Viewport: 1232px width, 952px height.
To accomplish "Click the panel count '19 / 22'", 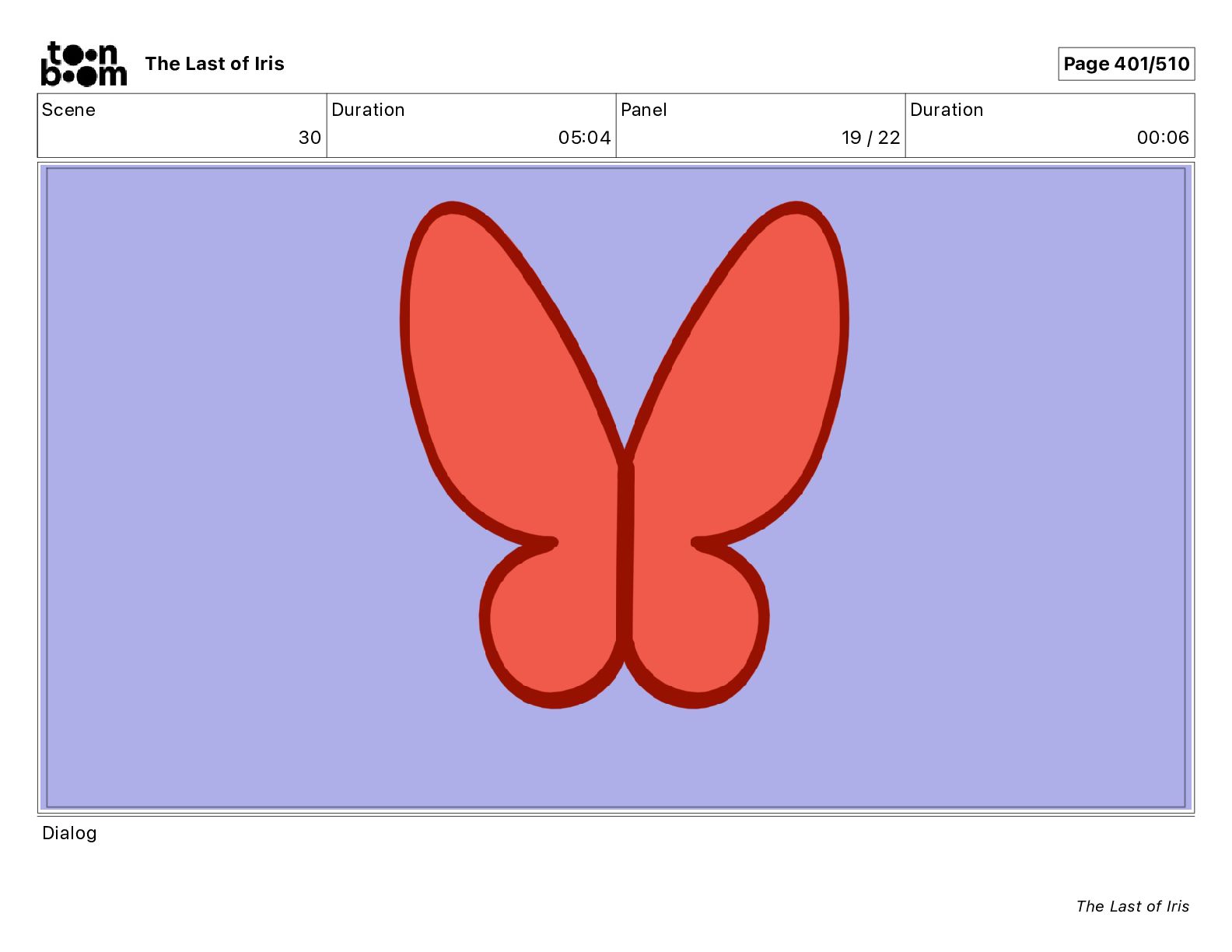I will [x=870, y=138].
